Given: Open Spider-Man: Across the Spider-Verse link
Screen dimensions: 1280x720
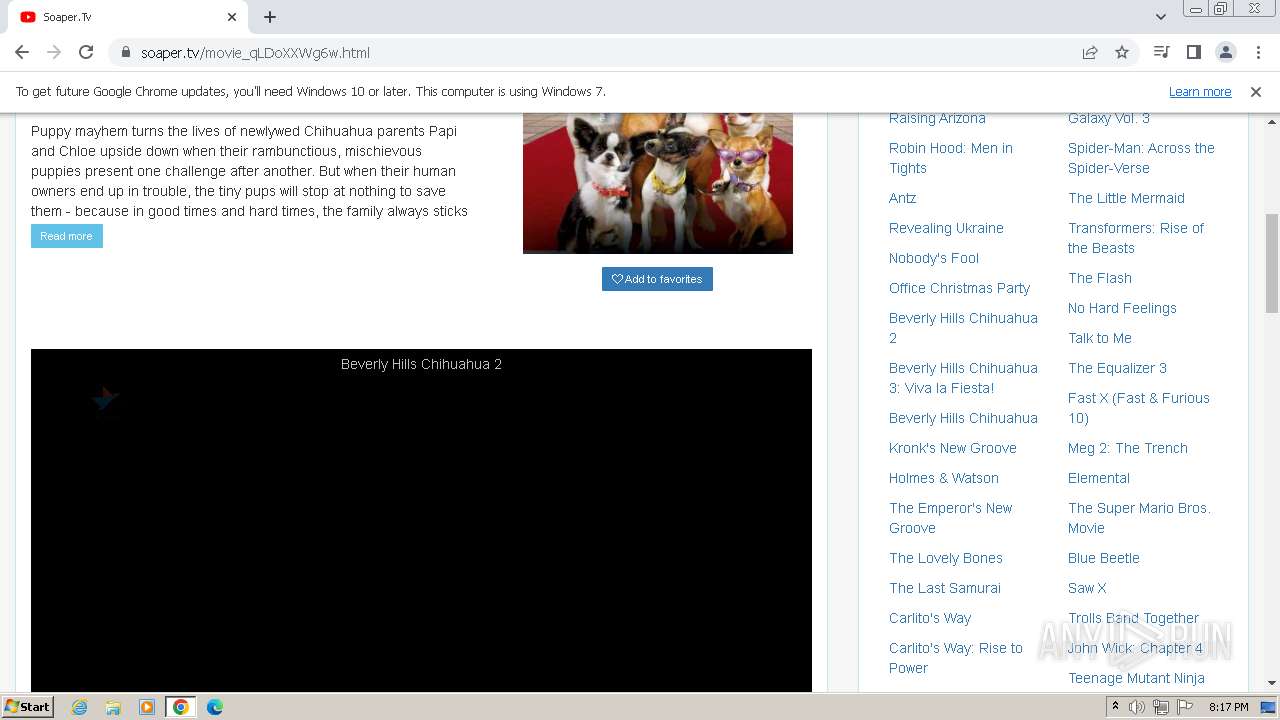Looking at the screenshot, I should point(1141,158).
